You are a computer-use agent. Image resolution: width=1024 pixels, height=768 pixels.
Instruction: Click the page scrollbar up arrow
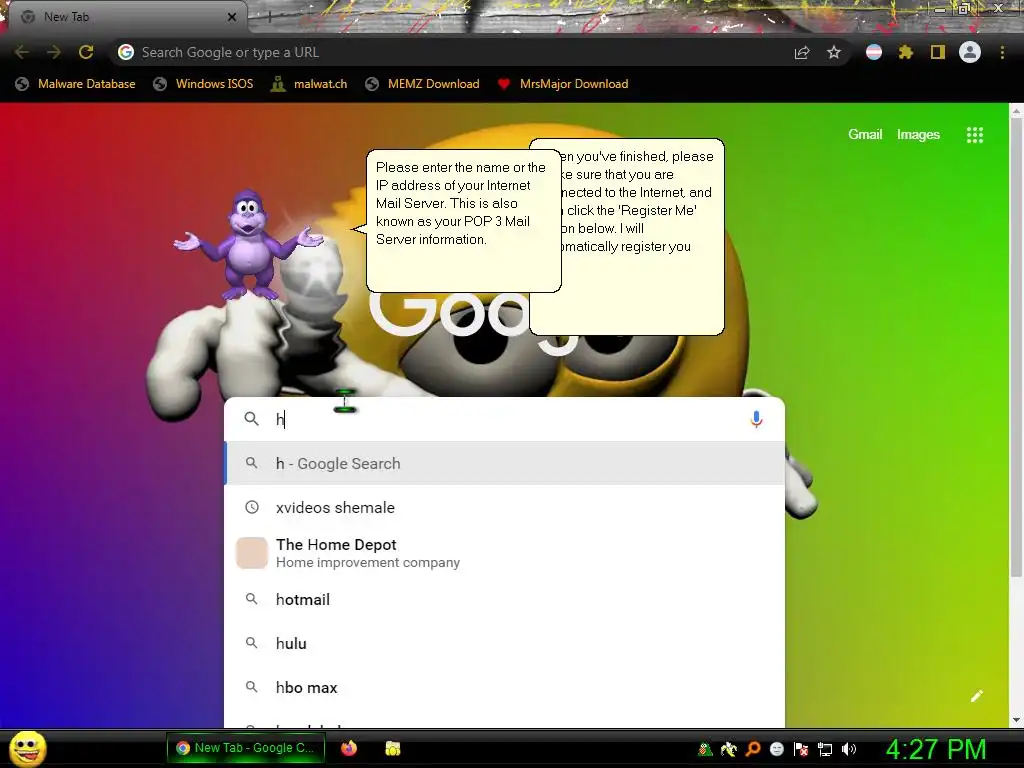[x=1016, y=111]
